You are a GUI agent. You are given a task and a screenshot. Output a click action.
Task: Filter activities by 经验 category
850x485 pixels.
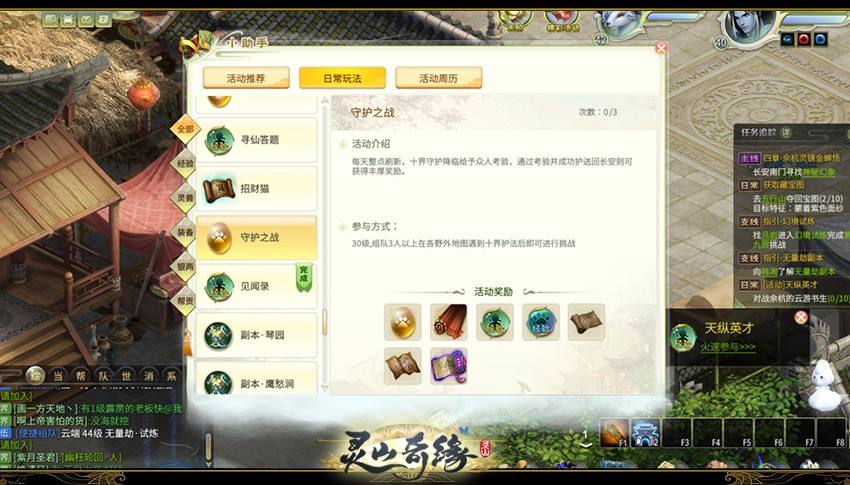[185, 163]
